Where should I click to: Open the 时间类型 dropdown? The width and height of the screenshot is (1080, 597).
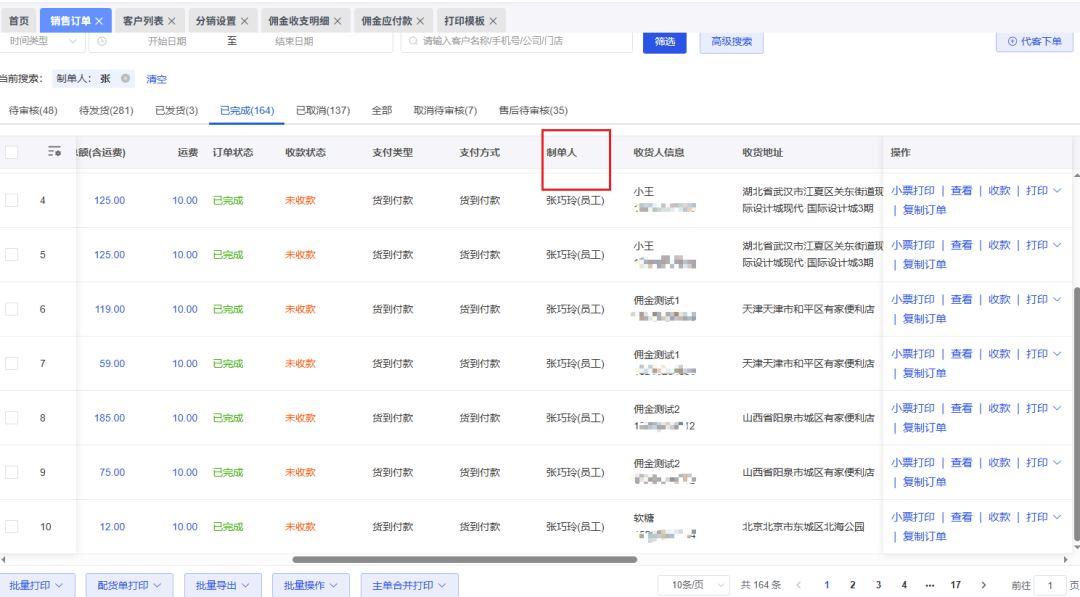[43, 41]
